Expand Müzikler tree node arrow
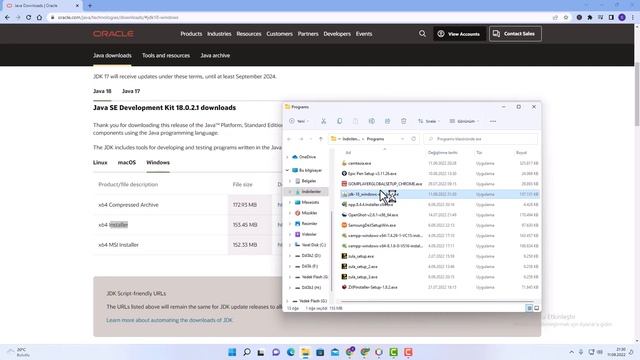 pos(290,213)
